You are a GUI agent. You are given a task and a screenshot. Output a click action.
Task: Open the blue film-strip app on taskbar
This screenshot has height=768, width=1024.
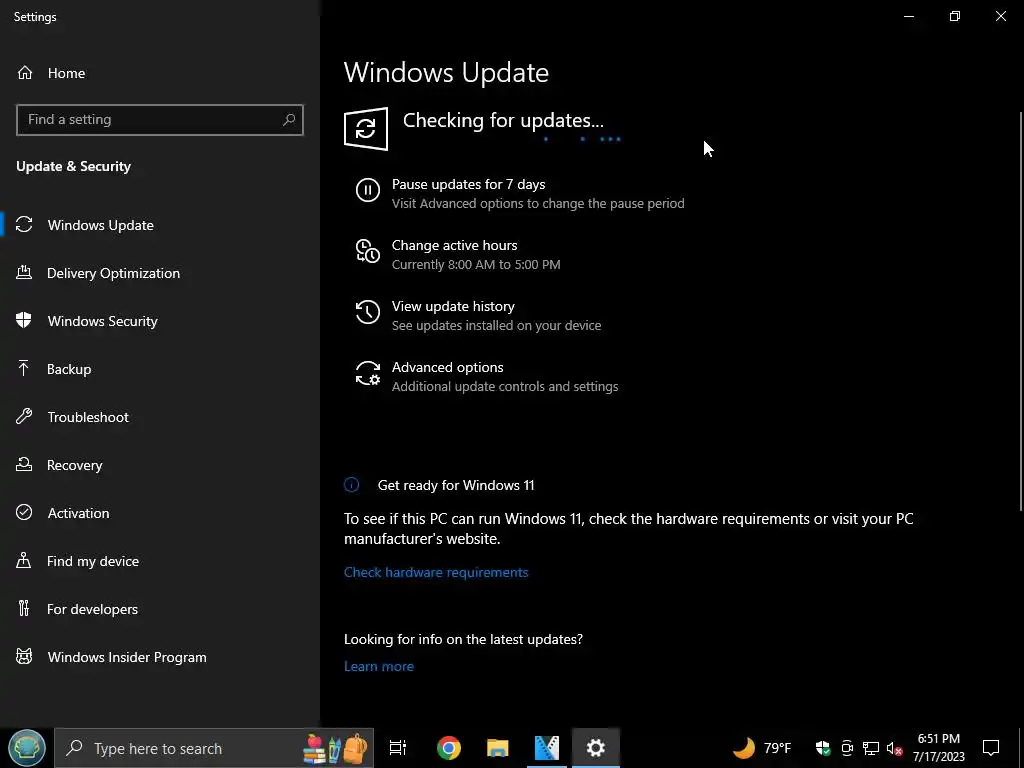click(x=547, y=748)
